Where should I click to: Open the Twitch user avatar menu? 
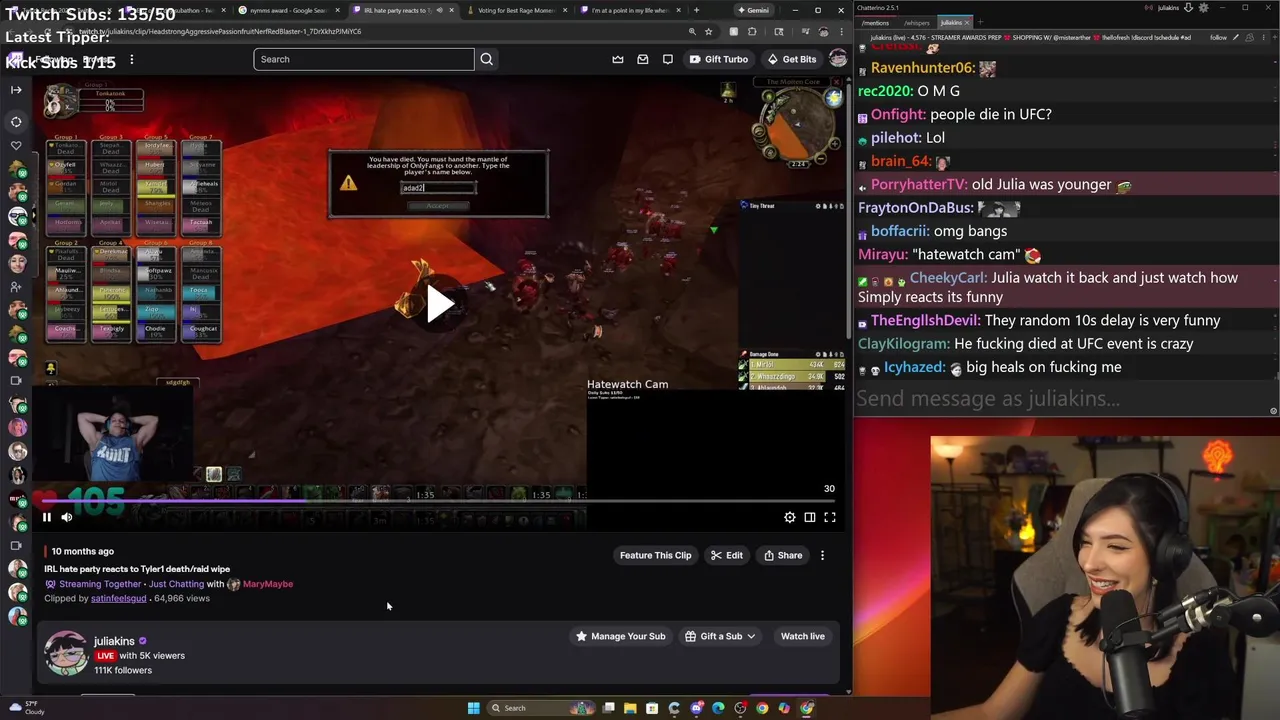[x=838, y=59]
